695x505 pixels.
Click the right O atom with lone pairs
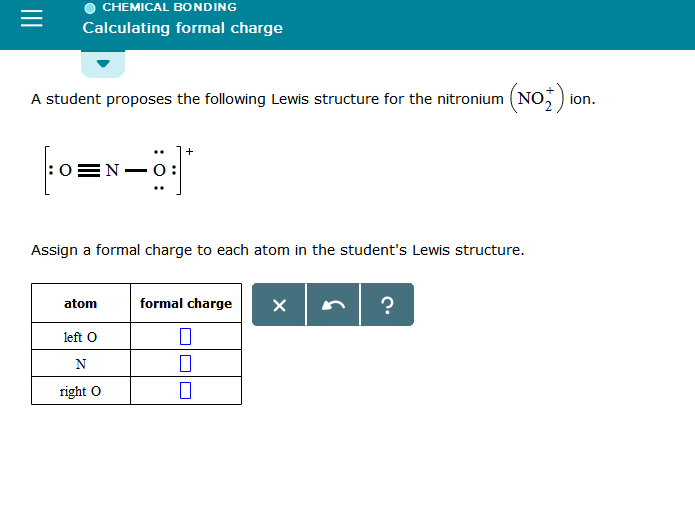[156, 170]
